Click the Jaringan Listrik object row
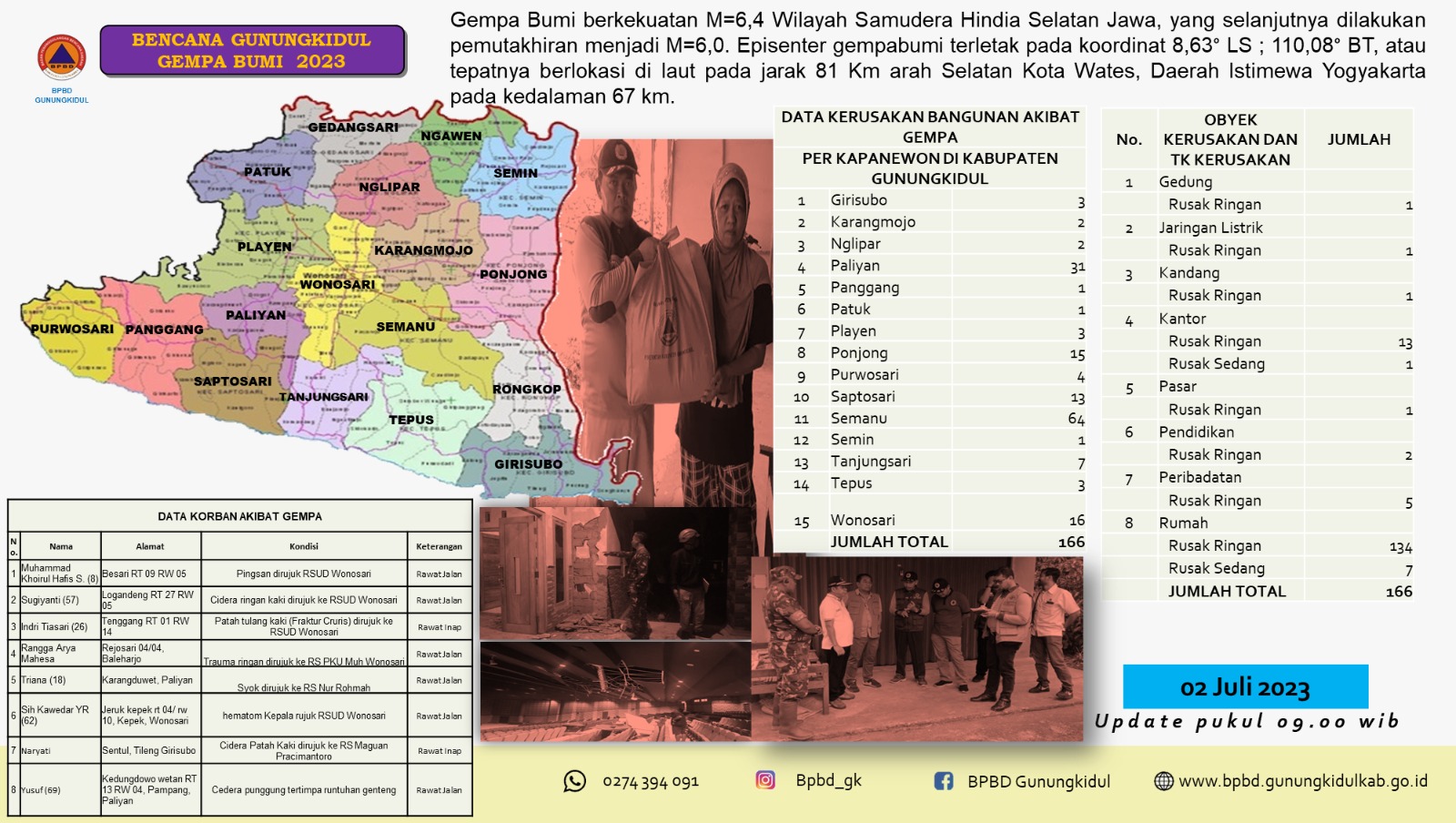This screenshot has width=1456, height=823. pyautogui.click(x=1258, y=228)
